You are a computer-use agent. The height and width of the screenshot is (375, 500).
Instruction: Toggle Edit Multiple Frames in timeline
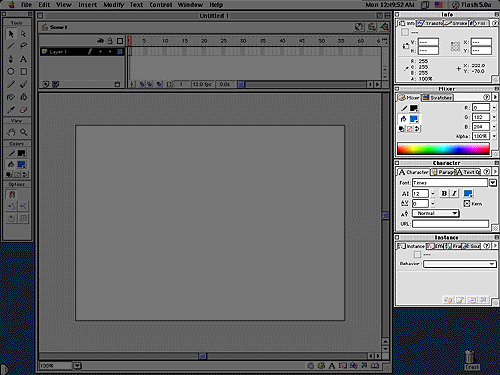point(159,84)
